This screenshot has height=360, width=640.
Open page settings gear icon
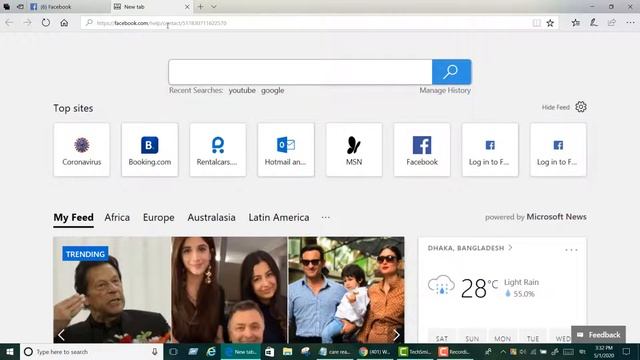click(581, 107)
